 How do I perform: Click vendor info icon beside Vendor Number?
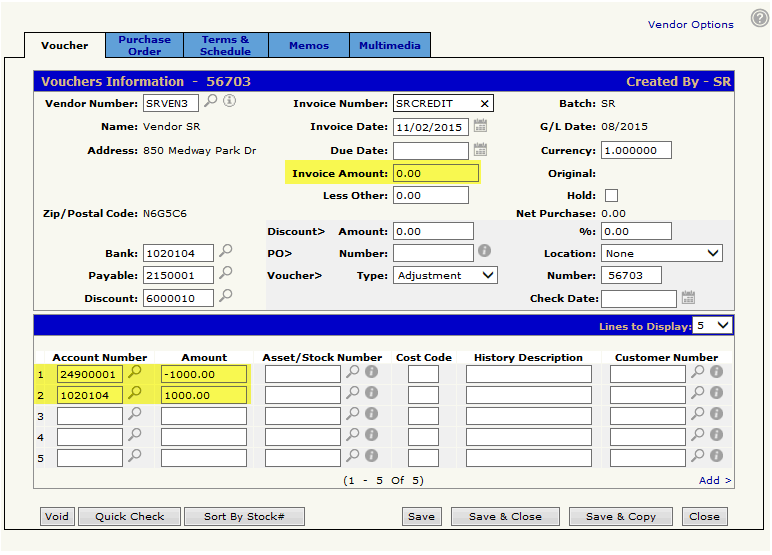(x=229, y=102)
